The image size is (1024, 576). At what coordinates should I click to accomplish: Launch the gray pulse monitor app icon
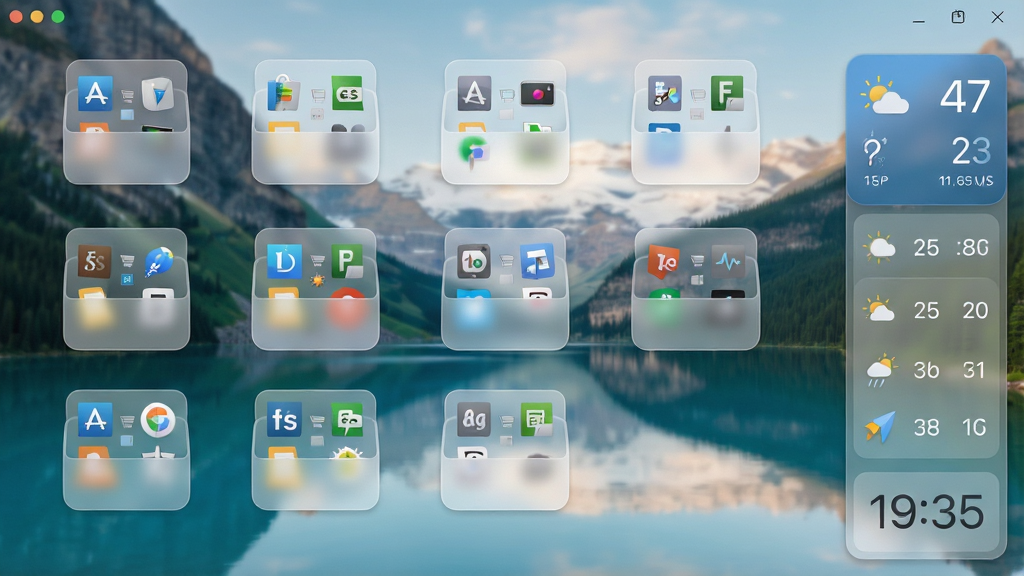pyautogui.click(x=728, y=261)
